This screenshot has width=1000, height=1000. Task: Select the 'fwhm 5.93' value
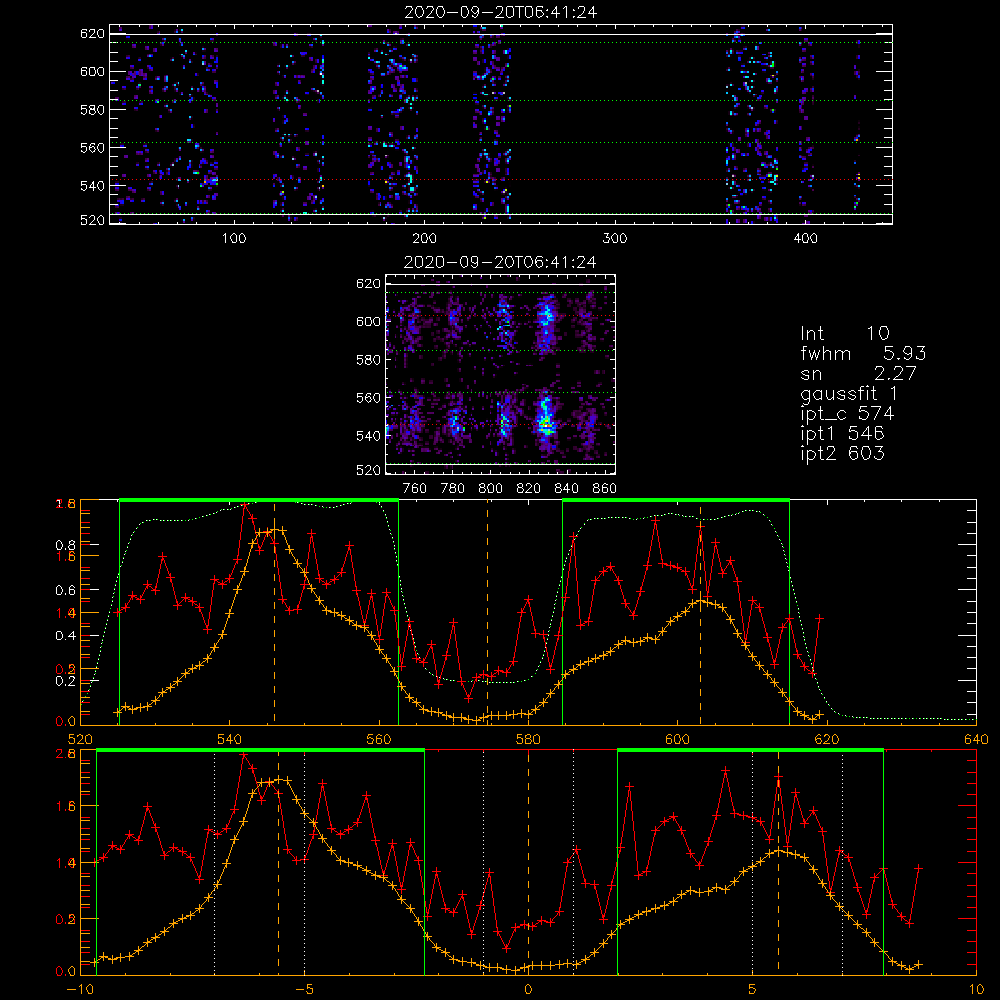(x=864, y=353)
